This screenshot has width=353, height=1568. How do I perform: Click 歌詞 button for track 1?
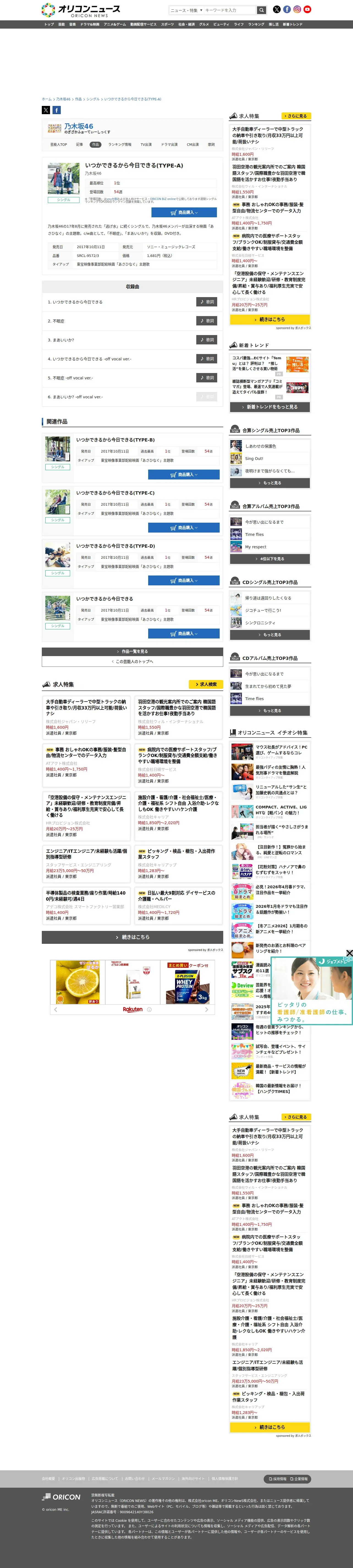click(x=207, y=302)
